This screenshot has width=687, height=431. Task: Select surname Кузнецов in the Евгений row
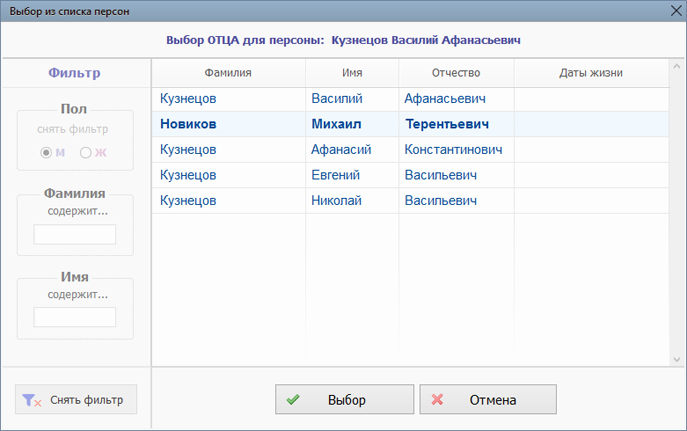tap(188, 175)
